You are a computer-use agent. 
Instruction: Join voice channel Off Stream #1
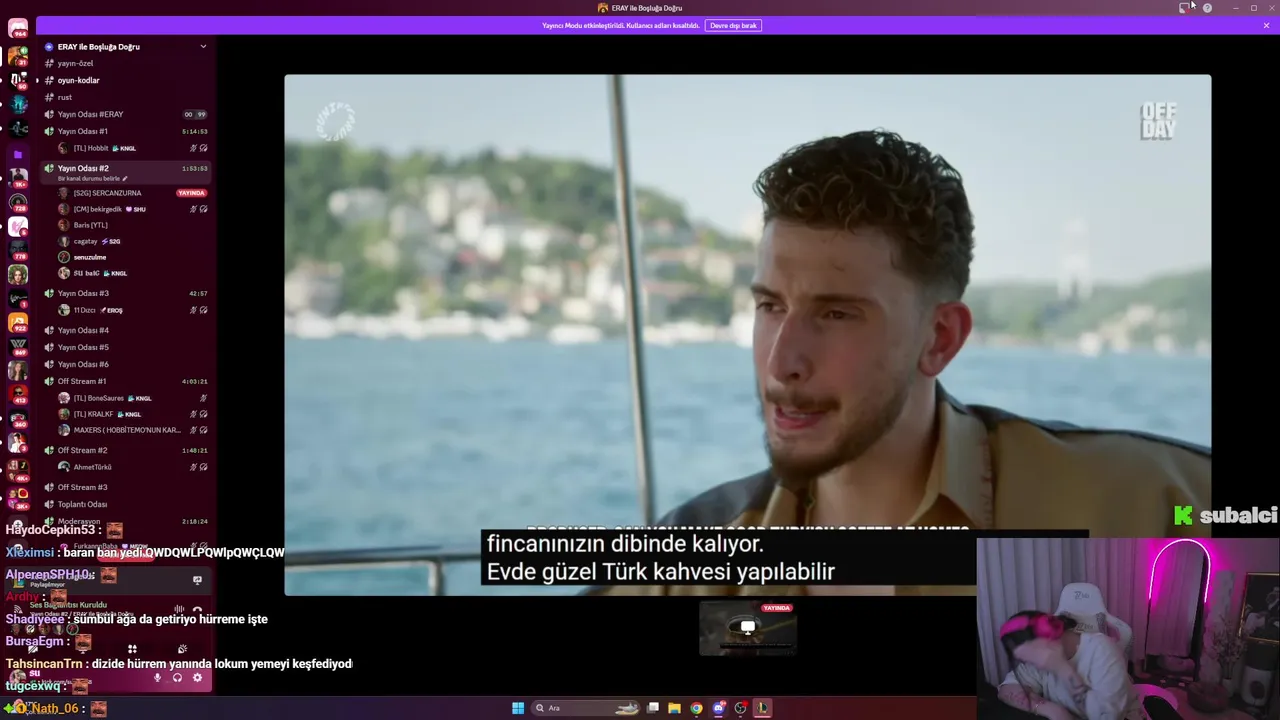pyautogui.click(x=125, y=381)
